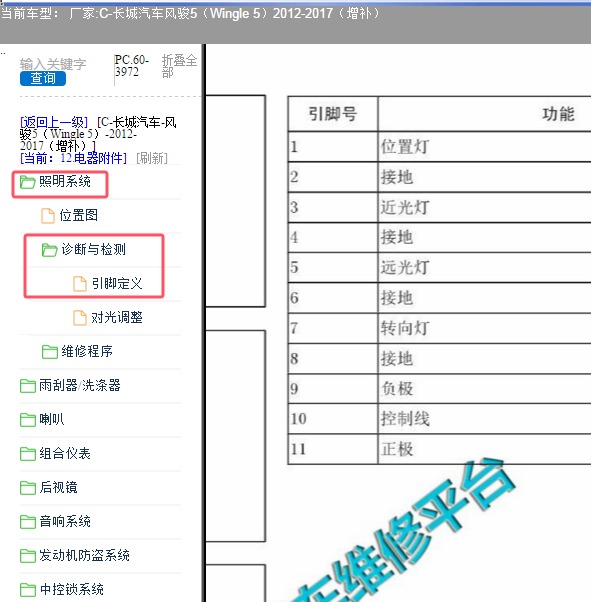Click the 接地 cell in row 8
The width and height of the screenshot is (591, 602).
click(485, 359)
